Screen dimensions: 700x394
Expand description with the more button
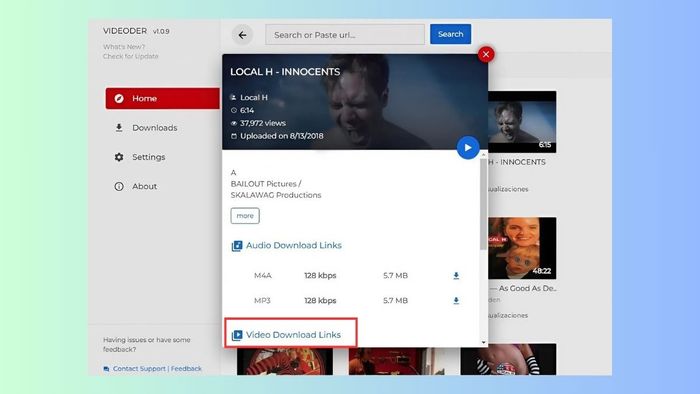(x=245, y=216)
